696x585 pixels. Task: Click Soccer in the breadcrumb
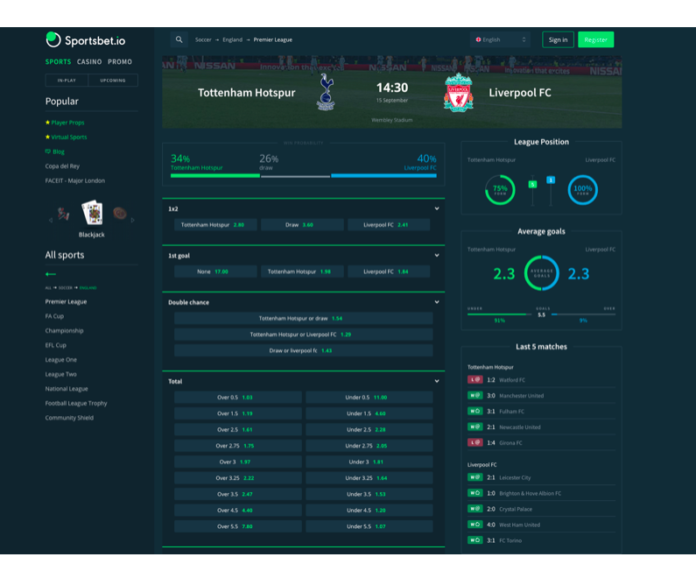(203, 40)
